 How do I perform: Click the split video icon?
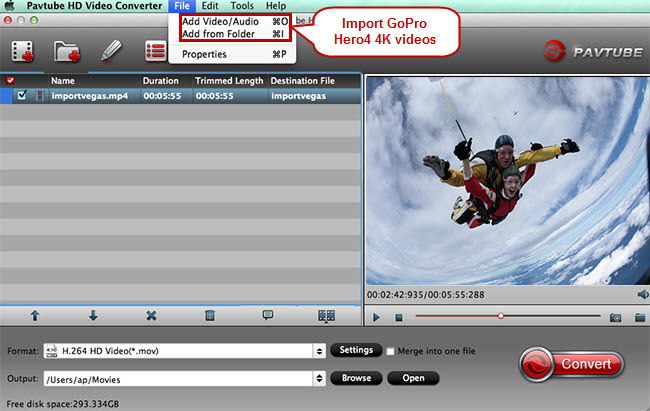[x=326, y=316]
